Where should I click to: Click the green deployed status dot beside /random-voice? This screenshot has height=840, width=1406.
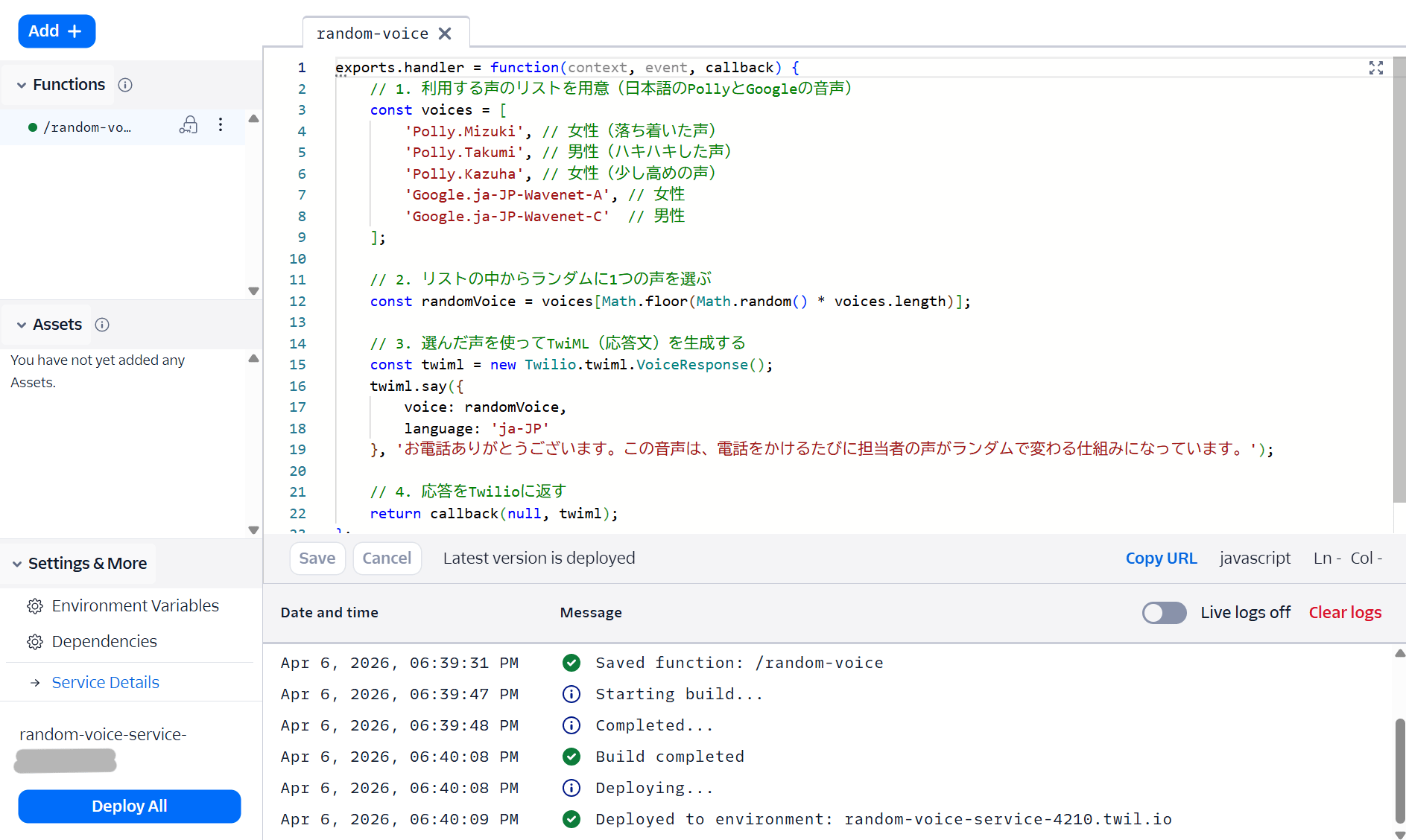(x=33, y=127)
